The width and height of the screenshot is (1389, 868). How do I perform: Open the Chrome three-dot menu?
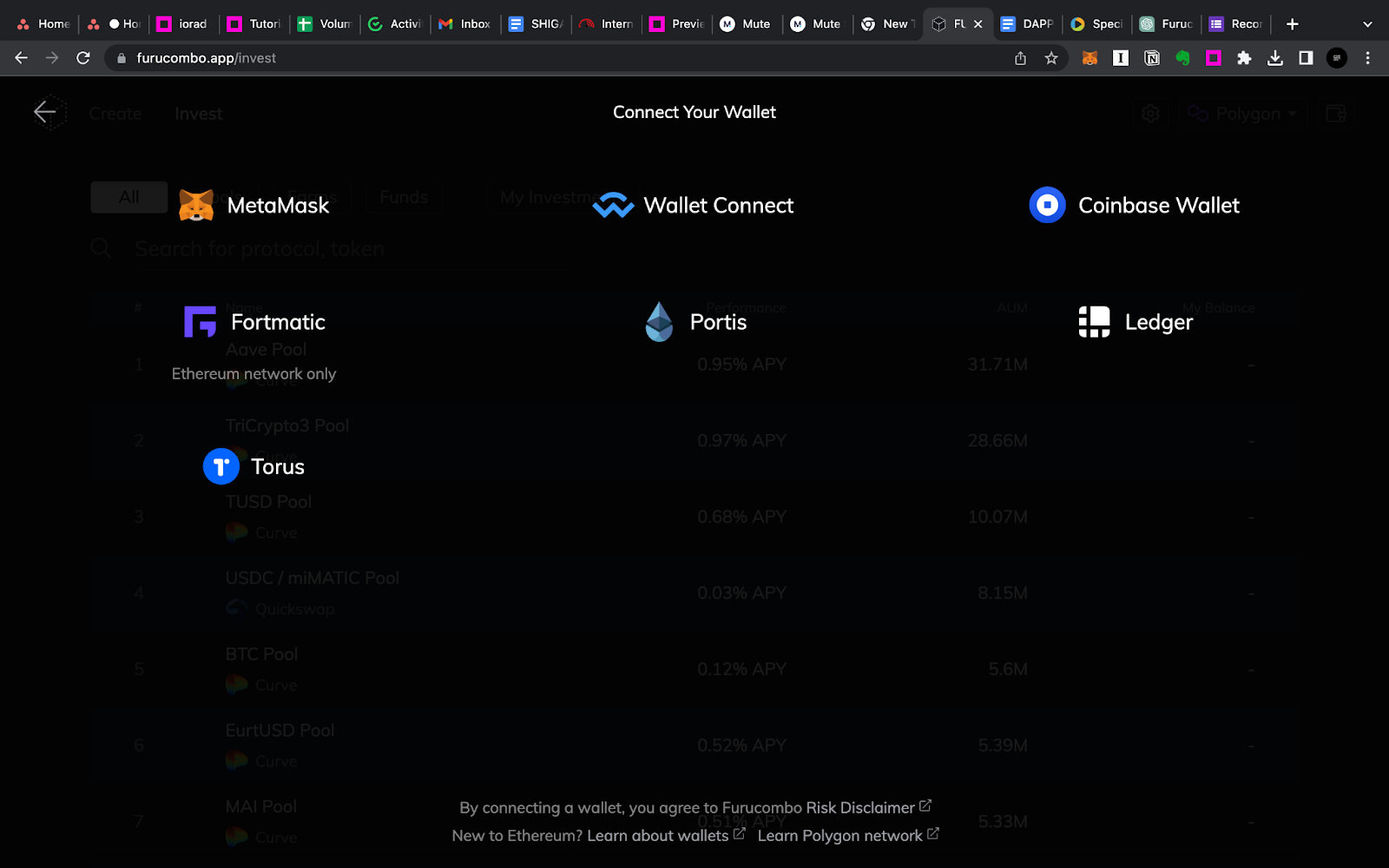(1367, 58)
